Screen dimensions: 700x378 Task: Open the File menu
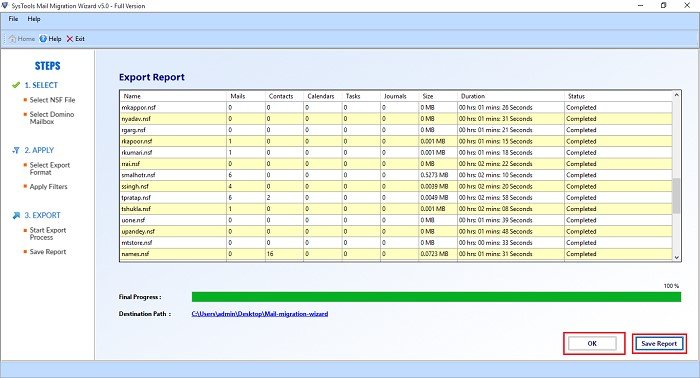click(13, 19)
